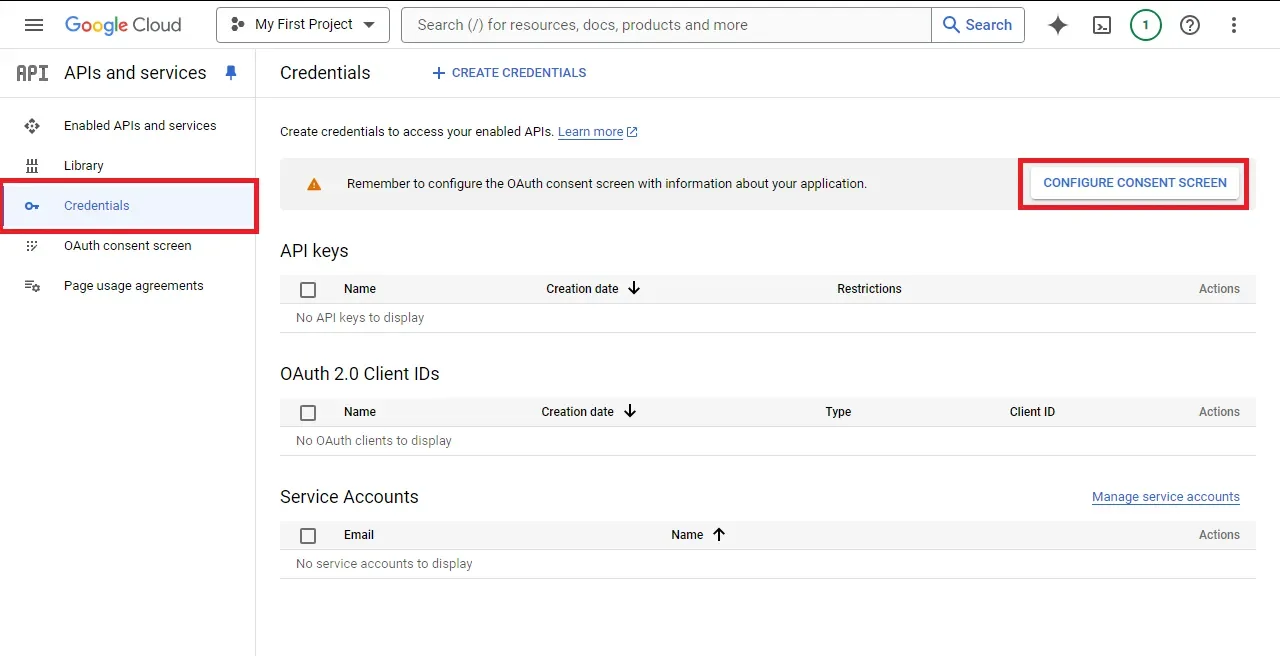Click the Service Accounts section heading
1280x656 pixels.
pos(349,497)
